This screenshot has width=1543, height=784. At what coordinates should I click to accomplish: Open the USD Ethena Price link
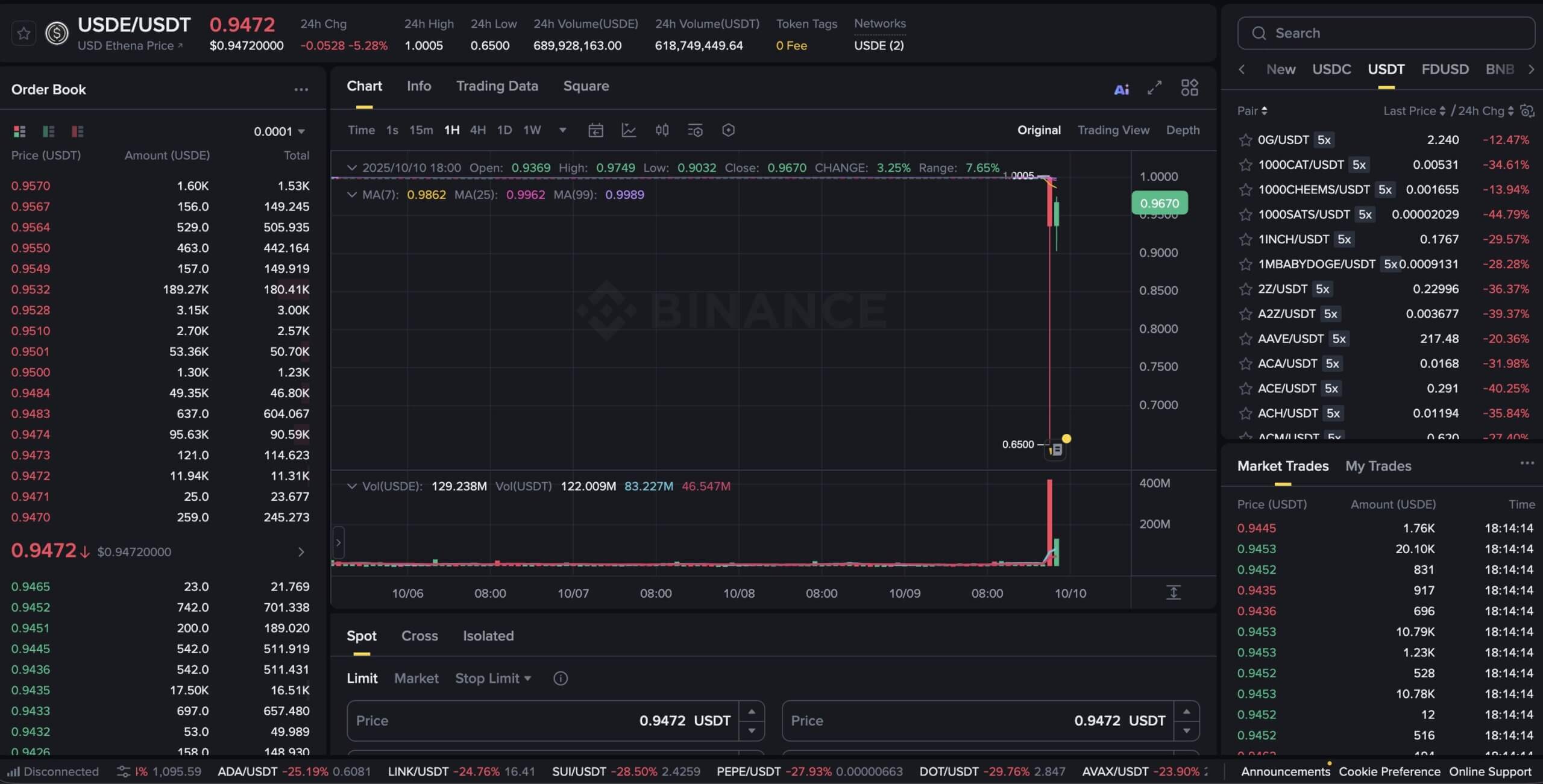[x=130, y=46]
